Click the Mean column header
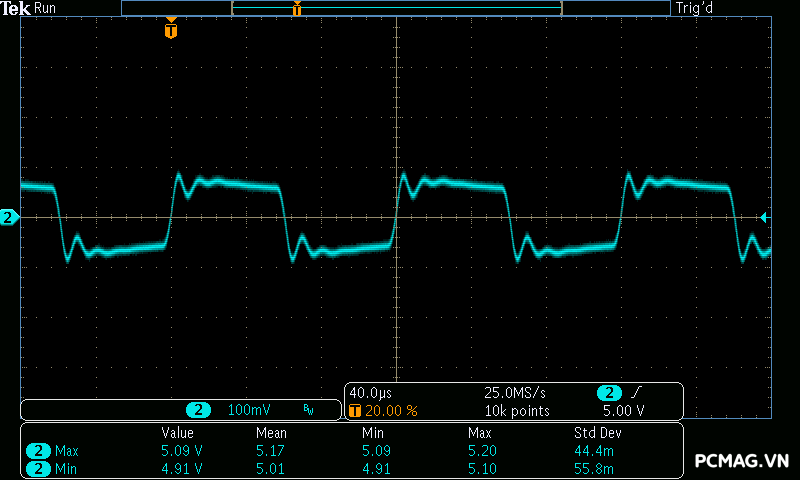Viewport: 800px width, 480px height. pyautogui.click(x=271, y=433)
